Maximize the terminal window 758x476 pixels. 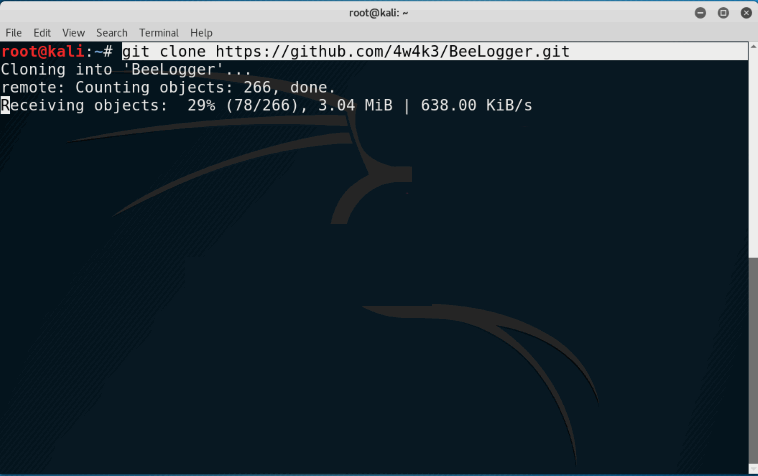721,12
